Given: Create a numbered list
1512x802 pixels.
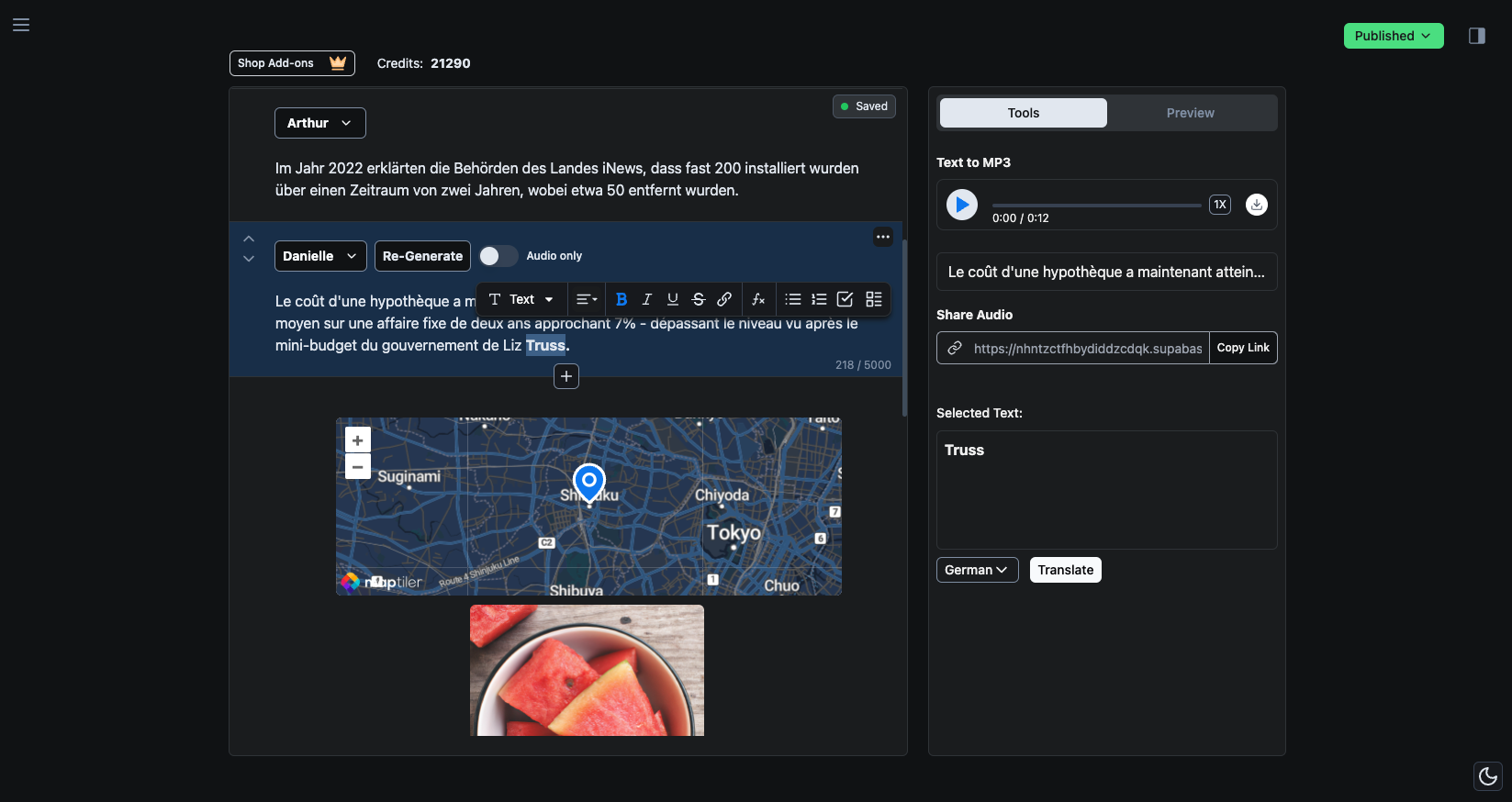Looking at the screenshot, I should 819,299.
